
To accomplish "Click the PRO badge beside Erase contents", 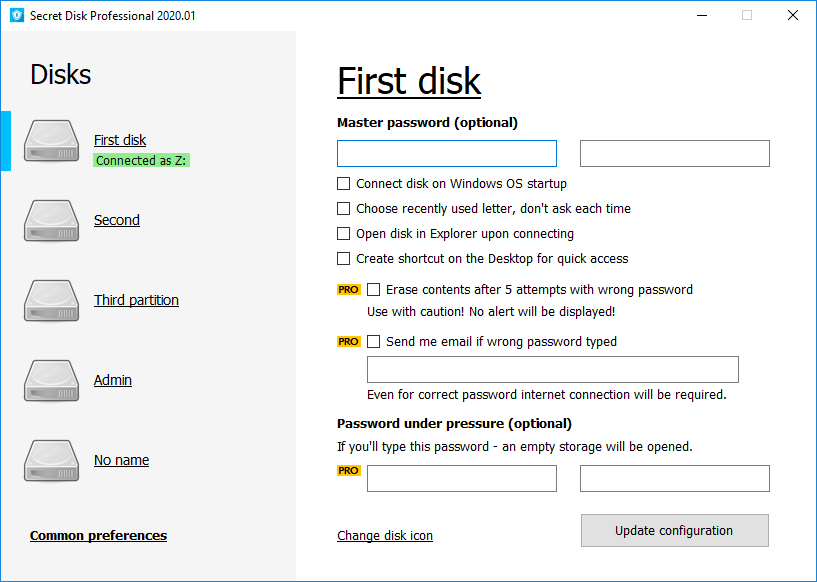I will click(348, 290).
